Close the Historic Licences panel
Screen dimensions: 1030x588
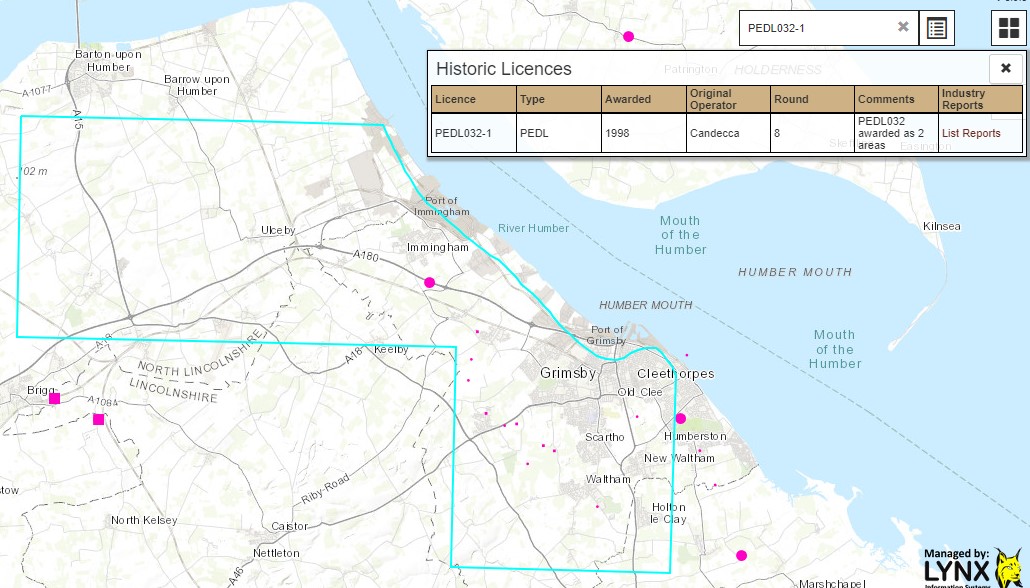click(1006, 68)
